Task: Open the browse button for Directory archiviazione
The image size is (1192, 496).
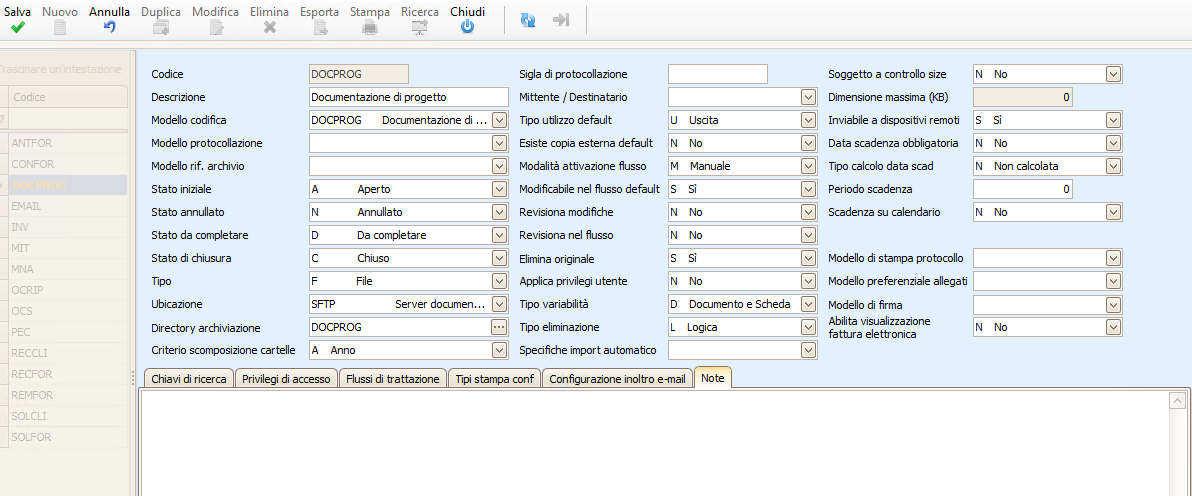Action: coord(500,327)
